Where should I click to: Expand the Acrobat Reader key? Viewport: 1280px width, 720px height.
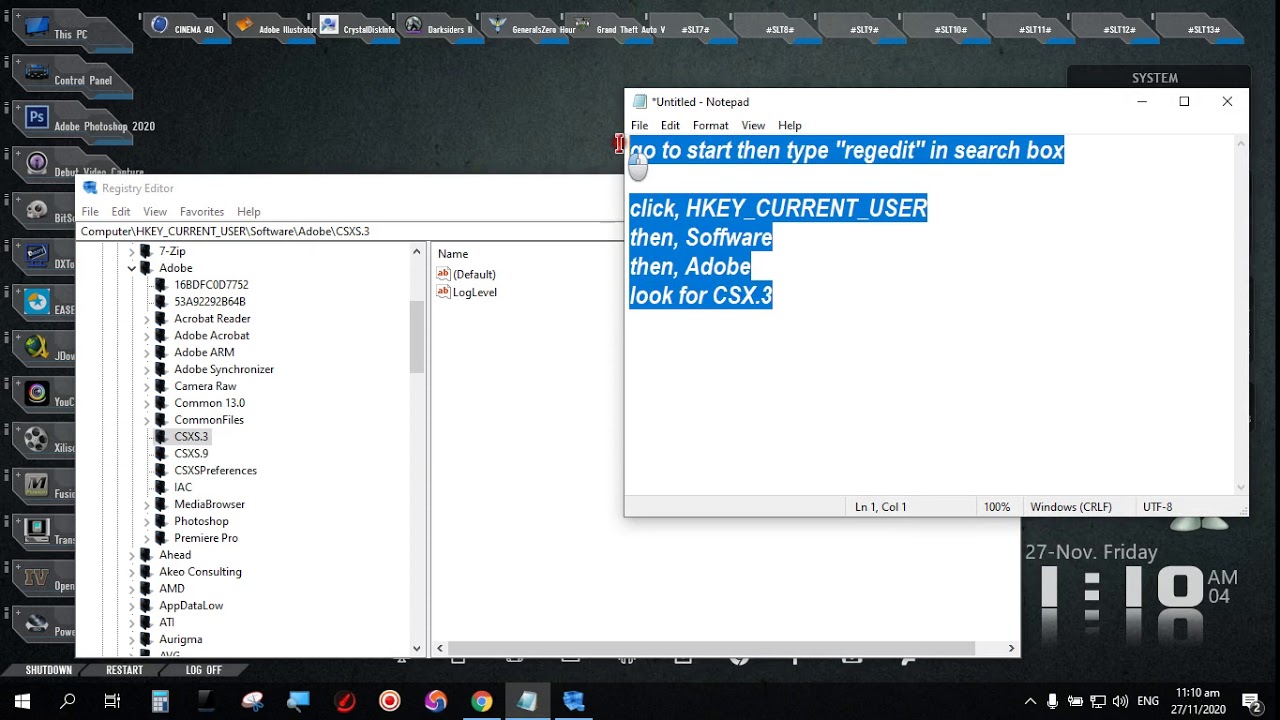pos(146,319)
